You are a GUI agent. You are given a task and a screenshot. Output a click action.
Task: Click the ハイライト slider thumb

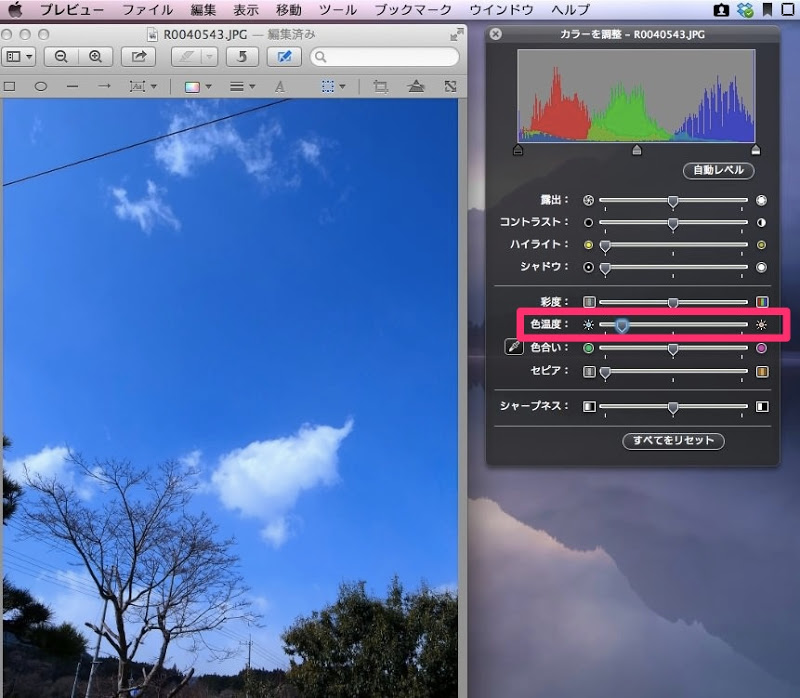click(605, 246)
